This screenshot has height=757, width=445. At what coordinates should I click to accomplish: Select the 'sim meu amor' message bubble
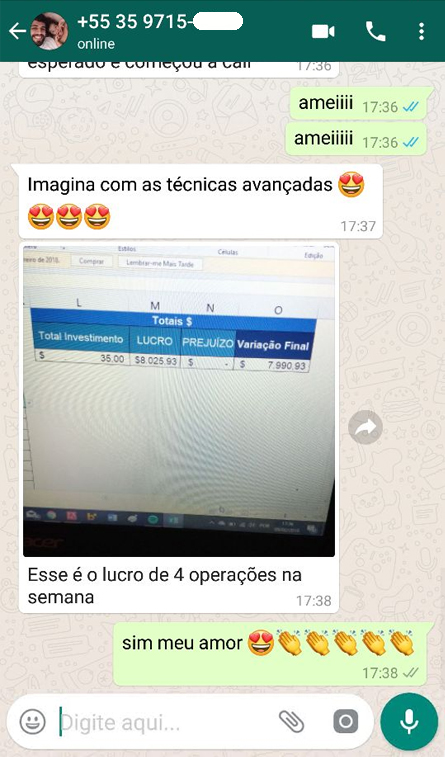point(270,654)
